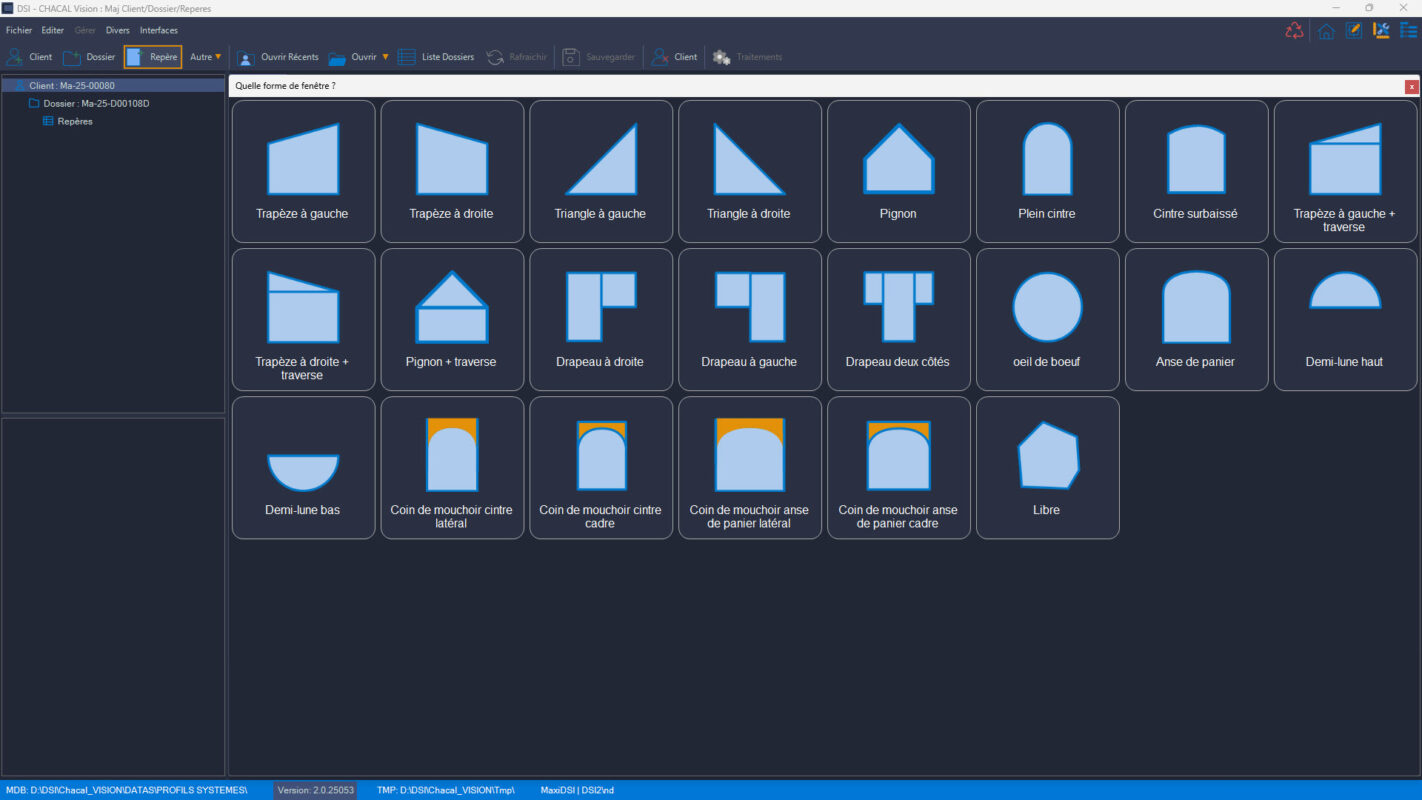Open the Interfaces menu
1422x800 pixels.
pyautogui.click(x=159, y=30)
